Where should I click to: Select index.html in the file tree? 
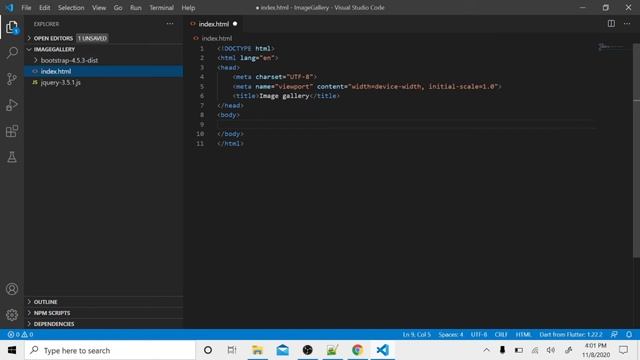tap(104, 71)
